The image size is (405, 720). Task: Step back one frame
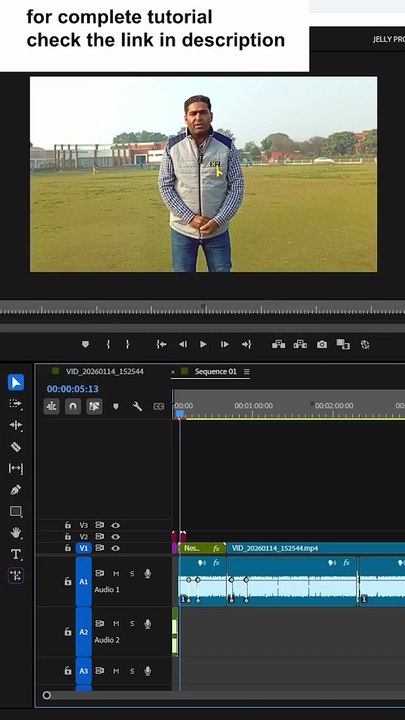pyautogui.click(x=183, y=344)
